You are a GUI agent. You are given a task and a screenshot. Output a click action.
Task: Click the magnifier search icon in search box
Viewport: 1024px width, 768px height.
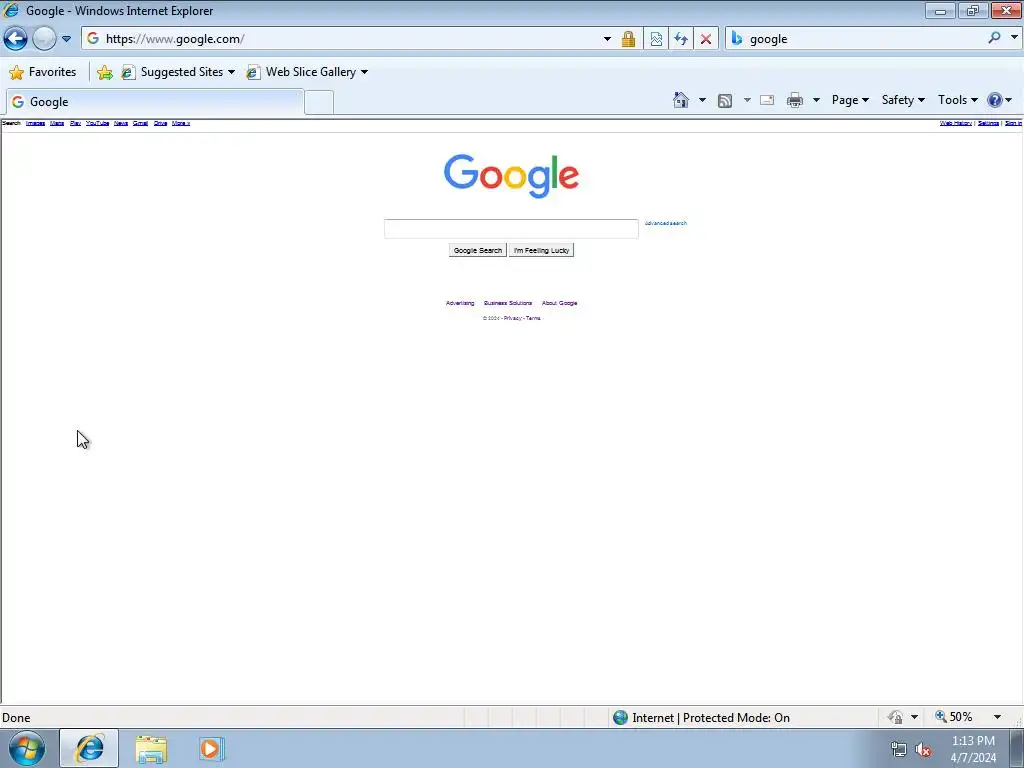994,38
